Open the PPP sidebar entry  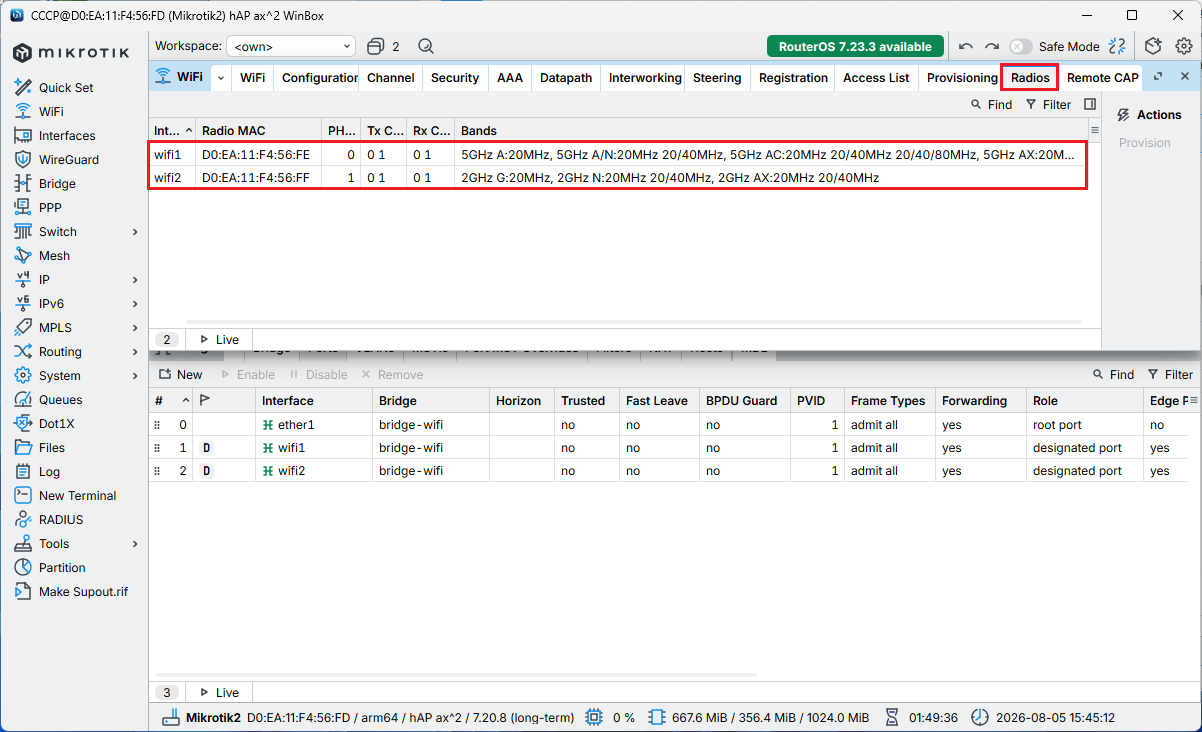pos(50,207)
